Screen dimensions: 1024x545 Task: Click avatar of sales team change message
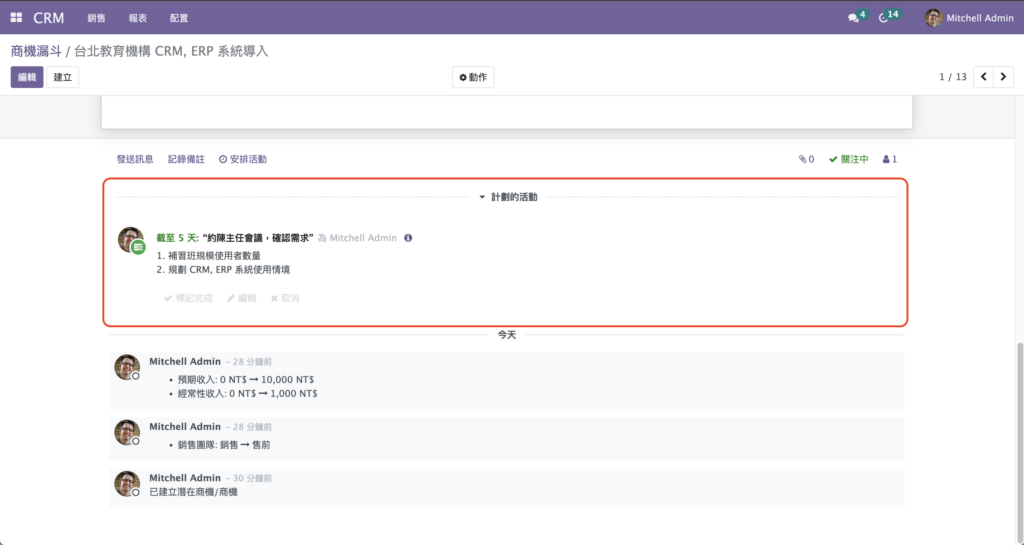pos(127,433)
